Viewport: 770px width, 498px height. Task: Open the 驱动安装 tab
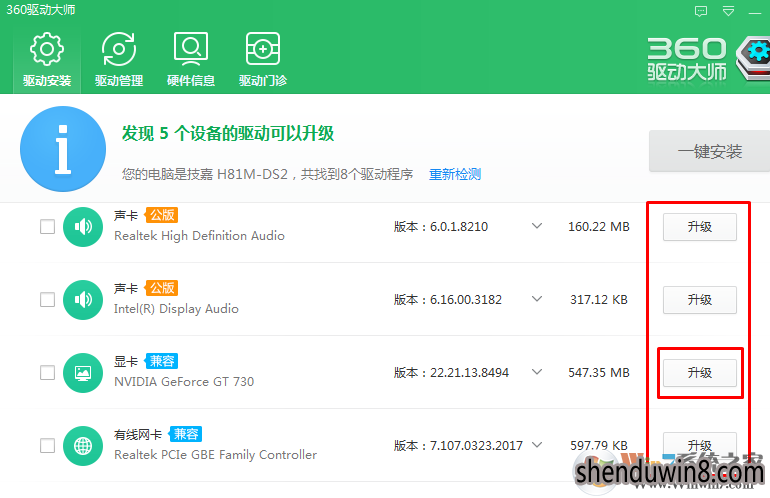(x=47, y=60)
